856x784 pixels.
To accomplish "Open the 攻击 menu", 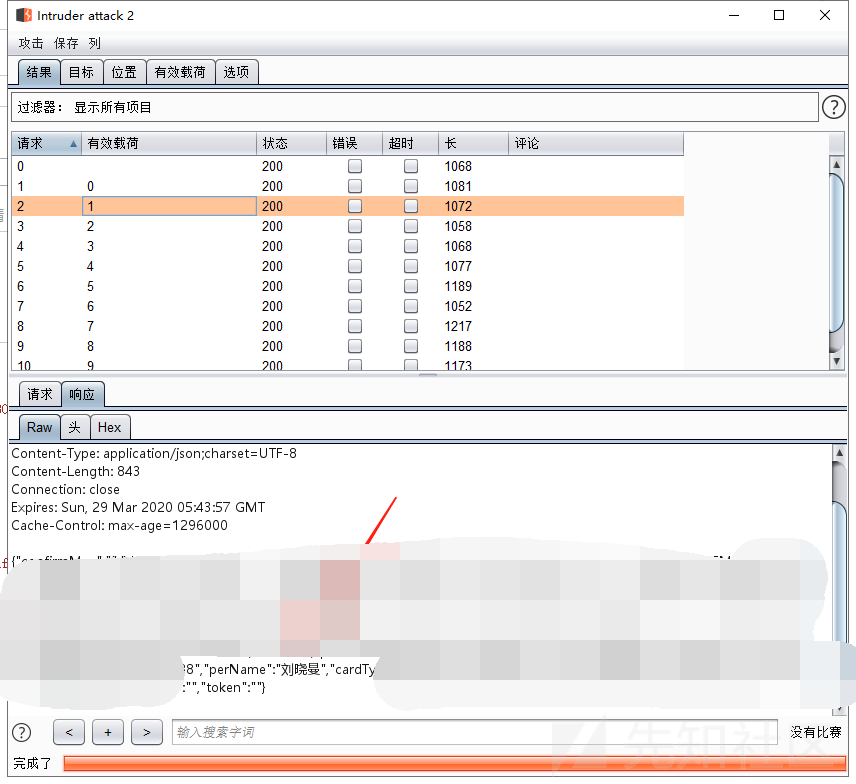I will click(31, 43).
